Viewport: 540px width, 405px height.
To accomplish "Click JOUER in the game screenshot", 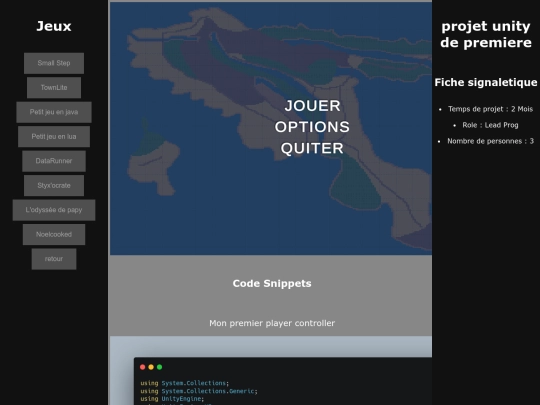I will (312, 106).
